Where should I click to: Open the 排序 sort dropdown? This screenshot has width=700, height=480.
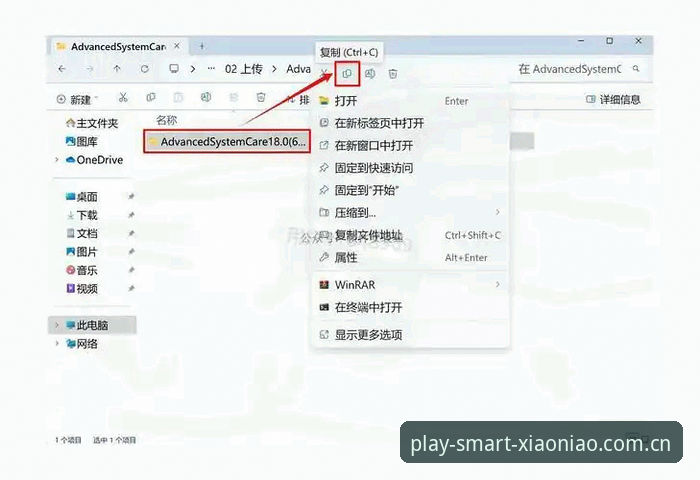[298, 99]
